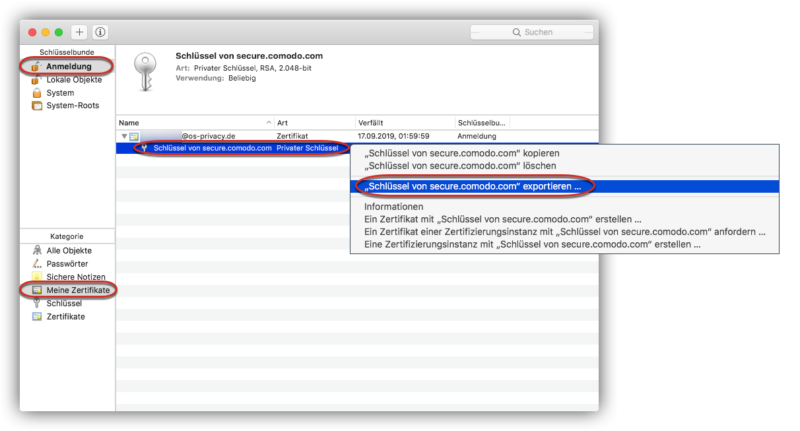Select "Schlüssel von secure.comodo.com" kopieren
This screenshot has height=431, width=800.
[x=462, y=153]
